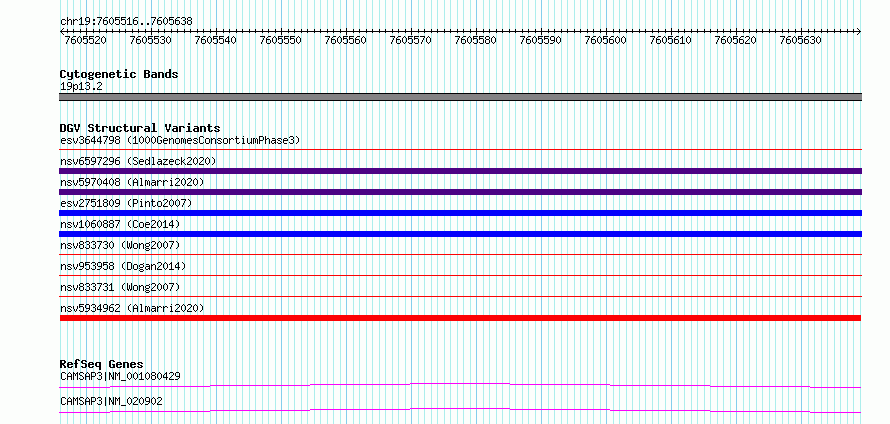
Task: Click the DGV Structural Variants track title
Action: coord(140,128)
